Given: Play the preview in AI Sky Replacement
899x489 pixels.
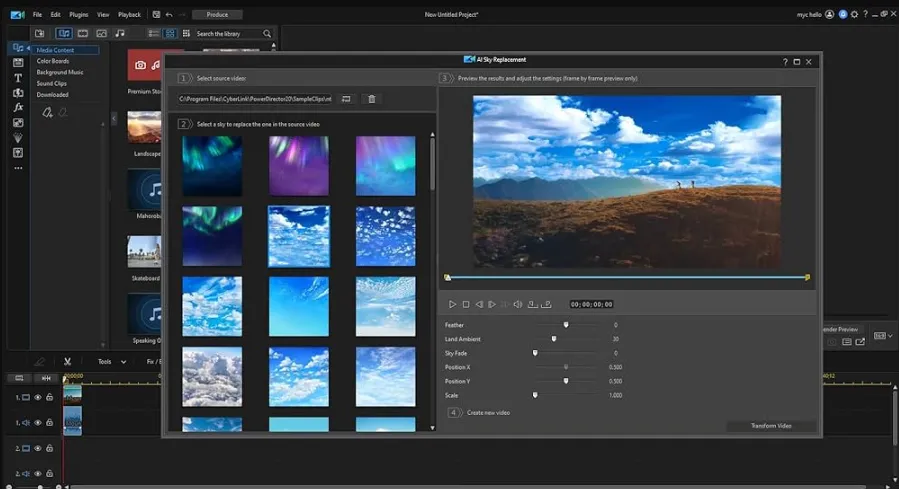Looking at the screenshot, I should [x=452, y=304].
